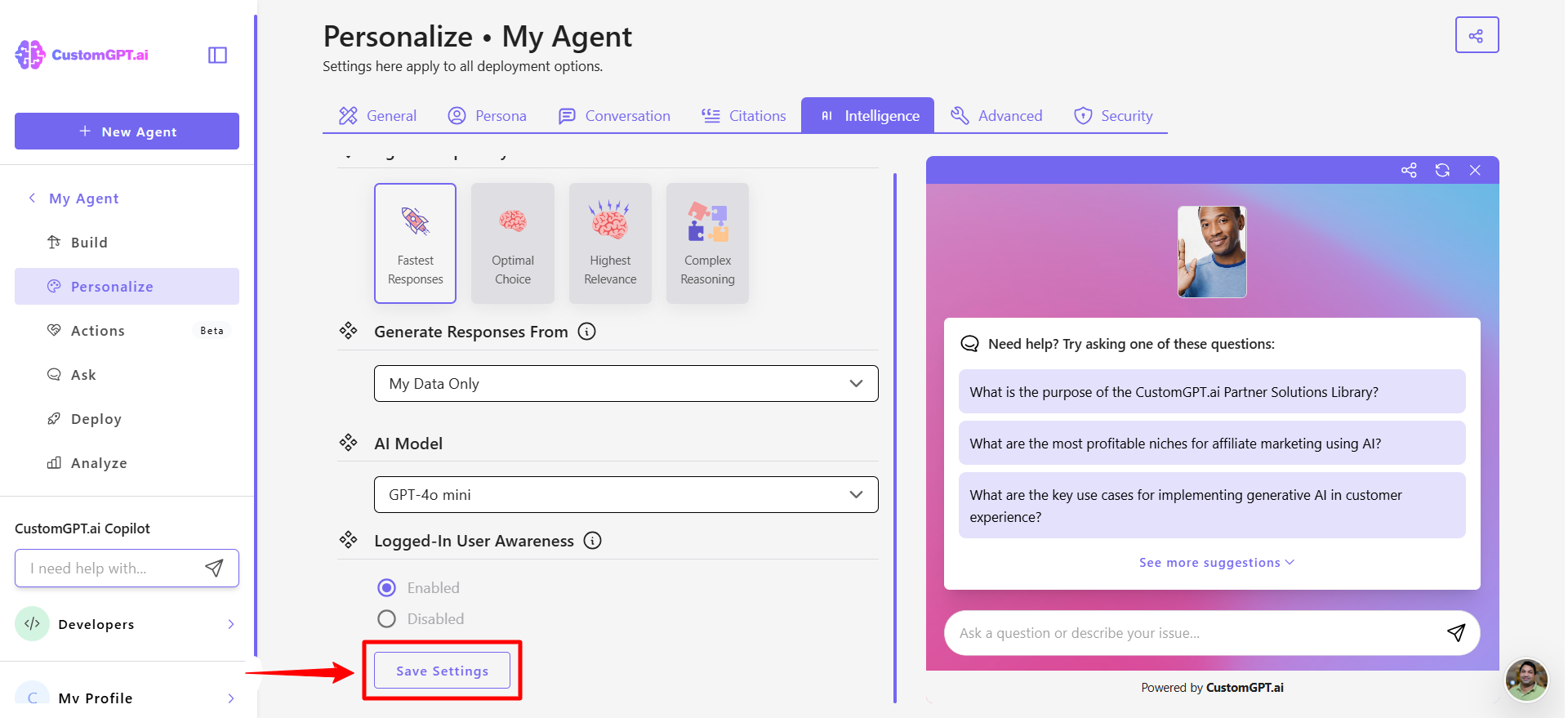
Task: Click the user avatar at bottom right
Action: [1526, 680]
